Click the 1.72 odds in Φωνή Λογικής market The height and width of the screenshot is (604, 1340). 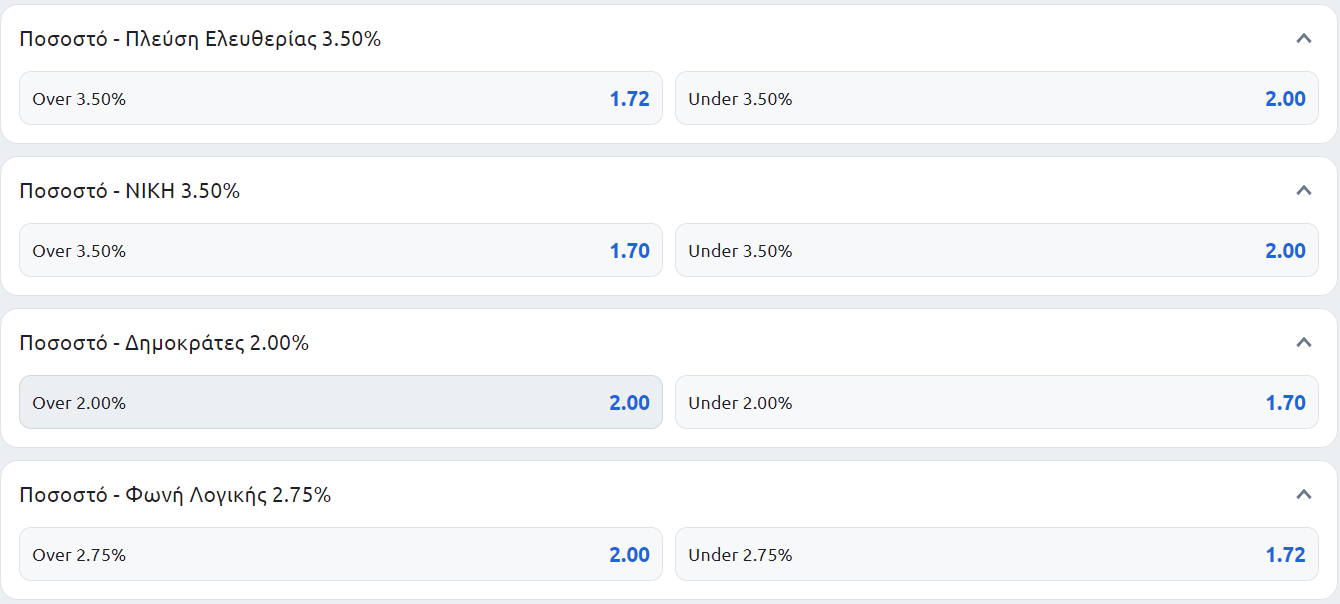(x=1286, y=555)
